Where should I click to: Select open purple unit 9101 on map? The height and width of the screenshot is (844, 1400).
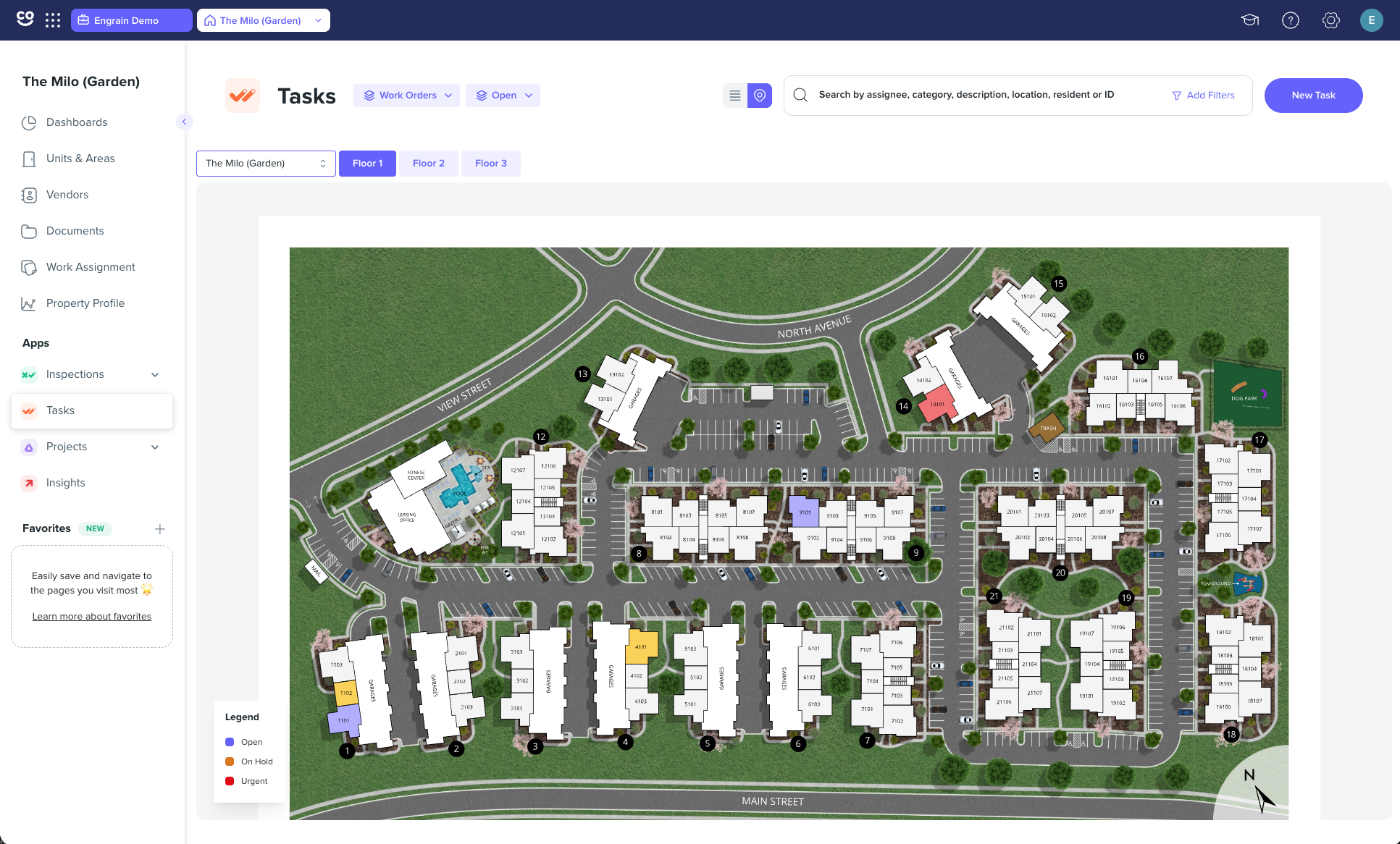coord(804,511)
